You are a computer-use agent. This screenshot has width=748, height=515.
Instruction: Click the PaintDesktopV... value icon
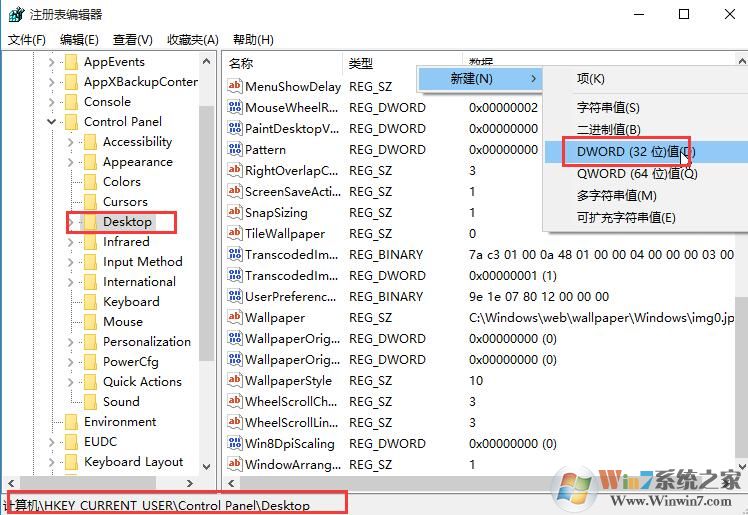point(234,128)
